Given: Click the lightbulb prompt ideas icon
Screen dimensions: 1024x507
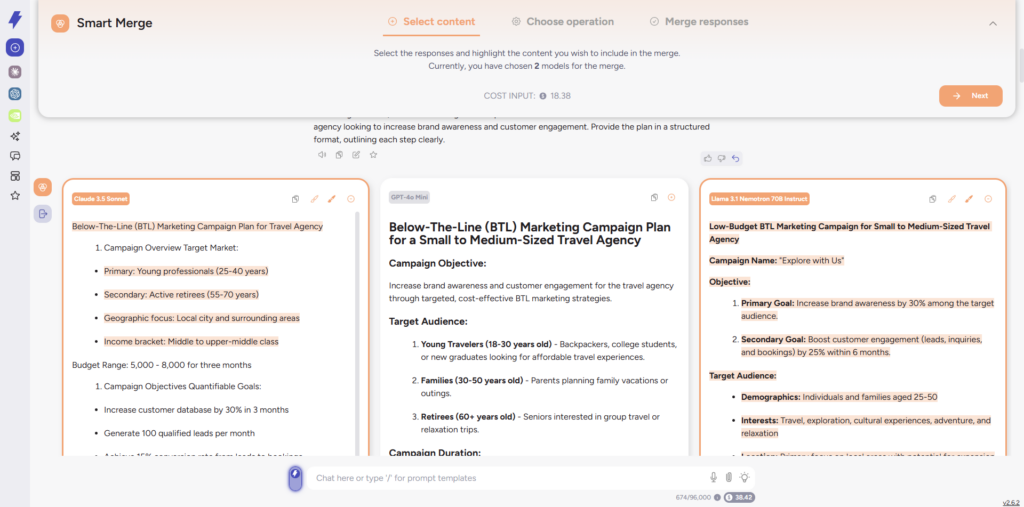Looking at the screenshot, I should [744, 478].
